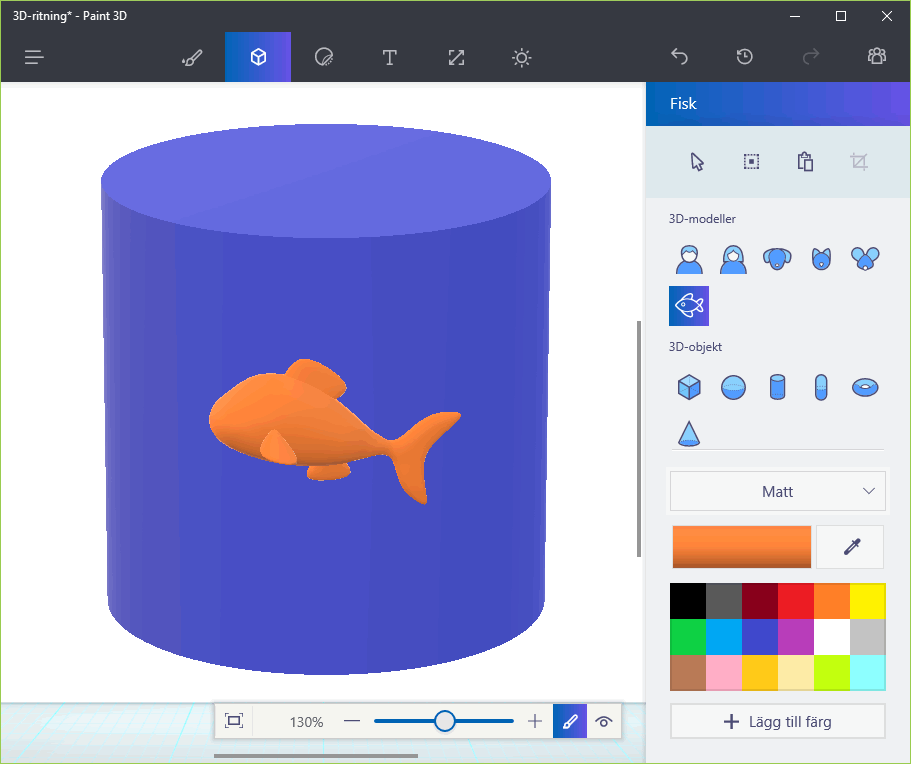Click the Lägg till färg button
The width and height of the screenshot is (911, 764).
coord(777,721)
